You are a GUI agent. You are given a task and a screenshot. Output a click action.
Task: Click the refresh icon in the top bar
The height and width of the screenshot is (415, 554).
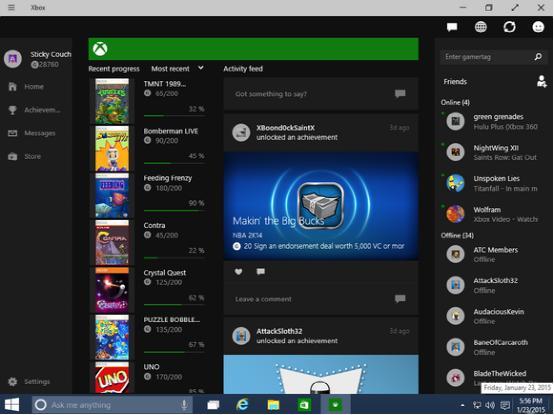pos(509,27)
